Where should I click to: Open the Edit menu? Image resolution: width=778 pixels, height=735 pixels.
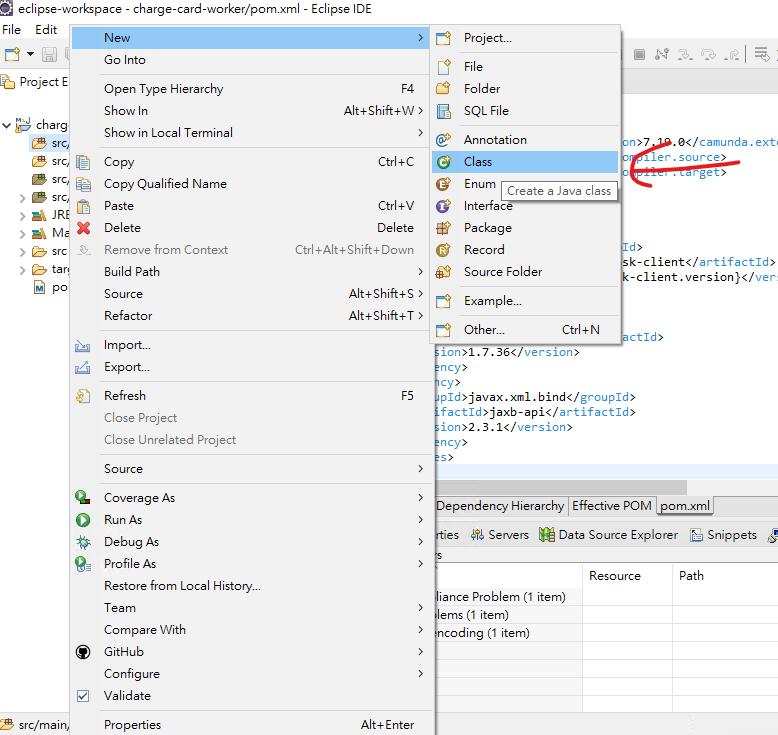click(46, 30)
